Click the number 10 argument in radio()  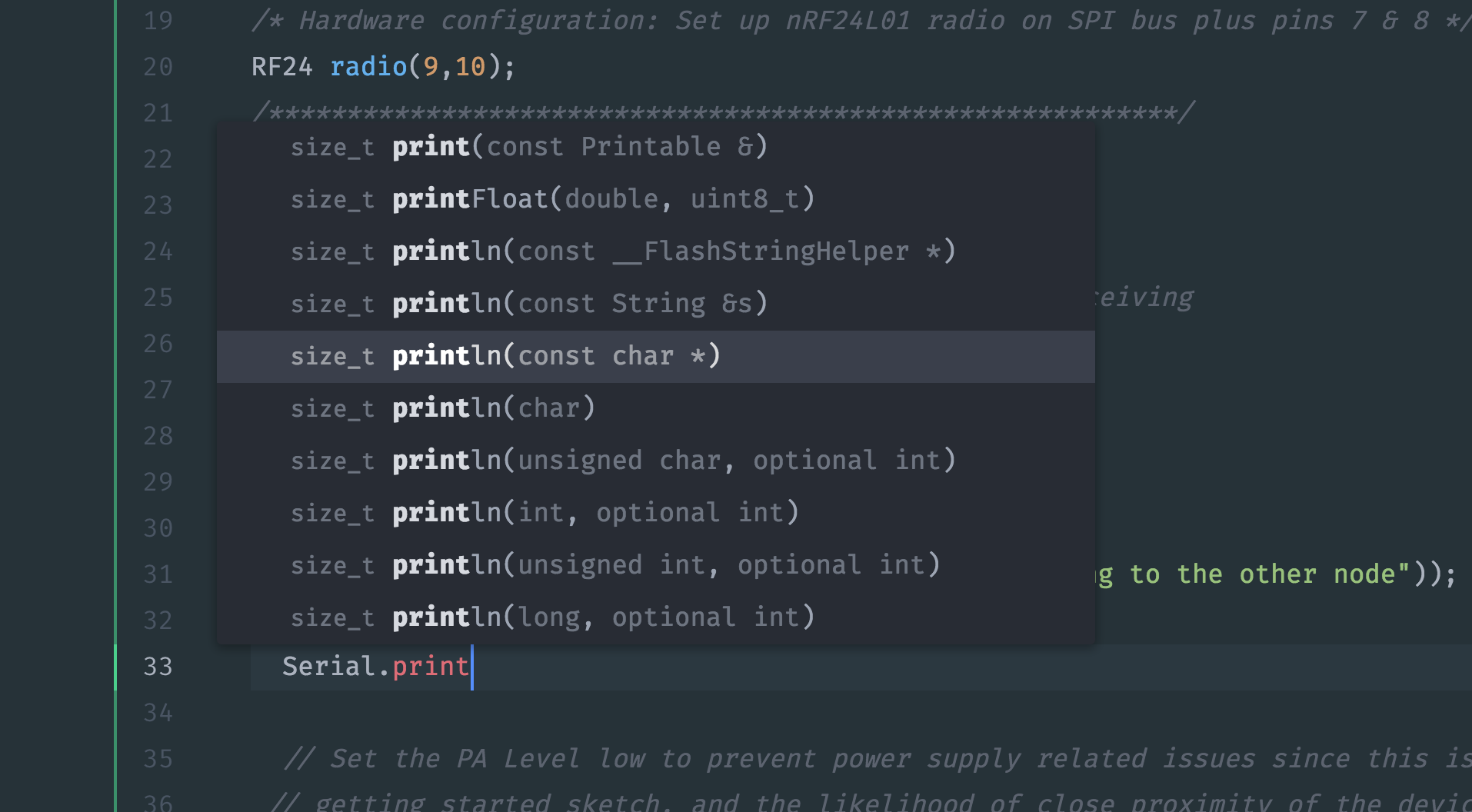pos(470,67)
